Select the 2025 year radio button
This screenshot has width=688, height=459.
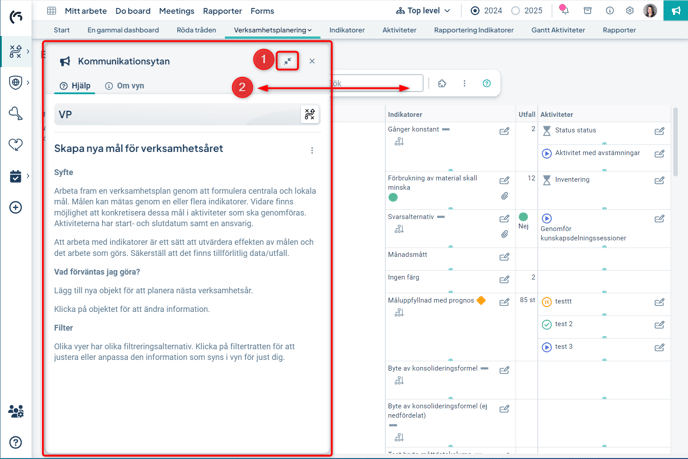coord(516,11)
